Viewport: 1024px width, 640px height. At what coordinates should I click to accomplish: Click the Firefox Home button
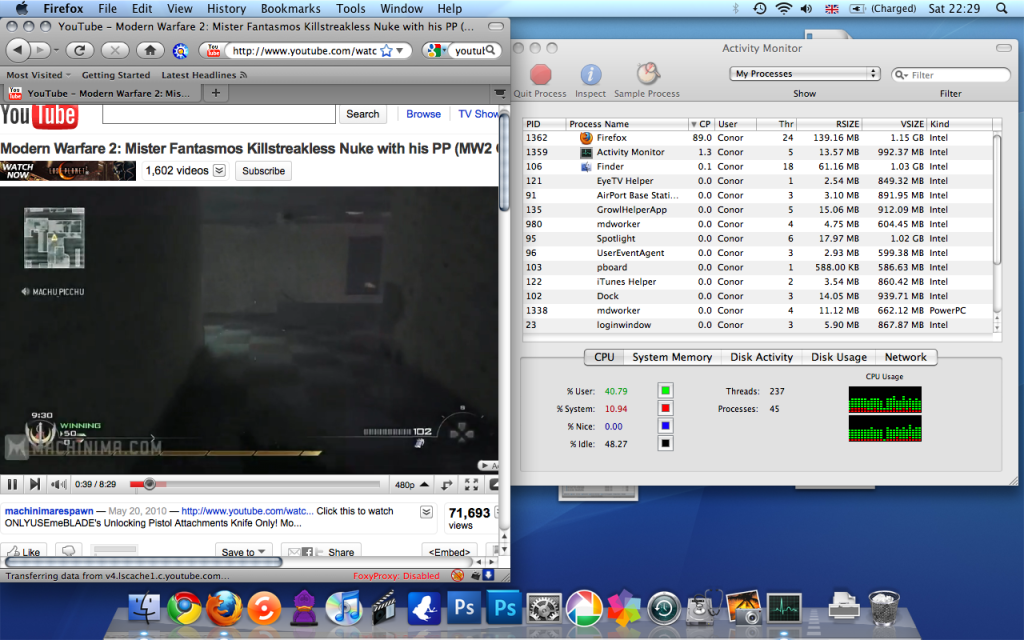150,50
